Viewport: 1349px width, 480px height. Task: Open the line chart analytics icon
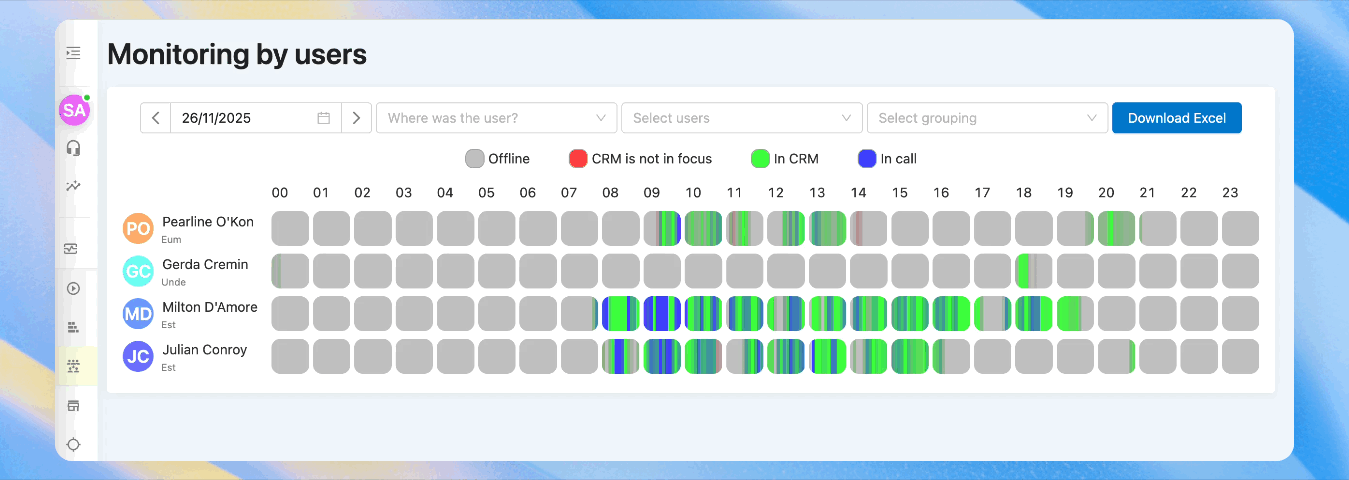73,186
